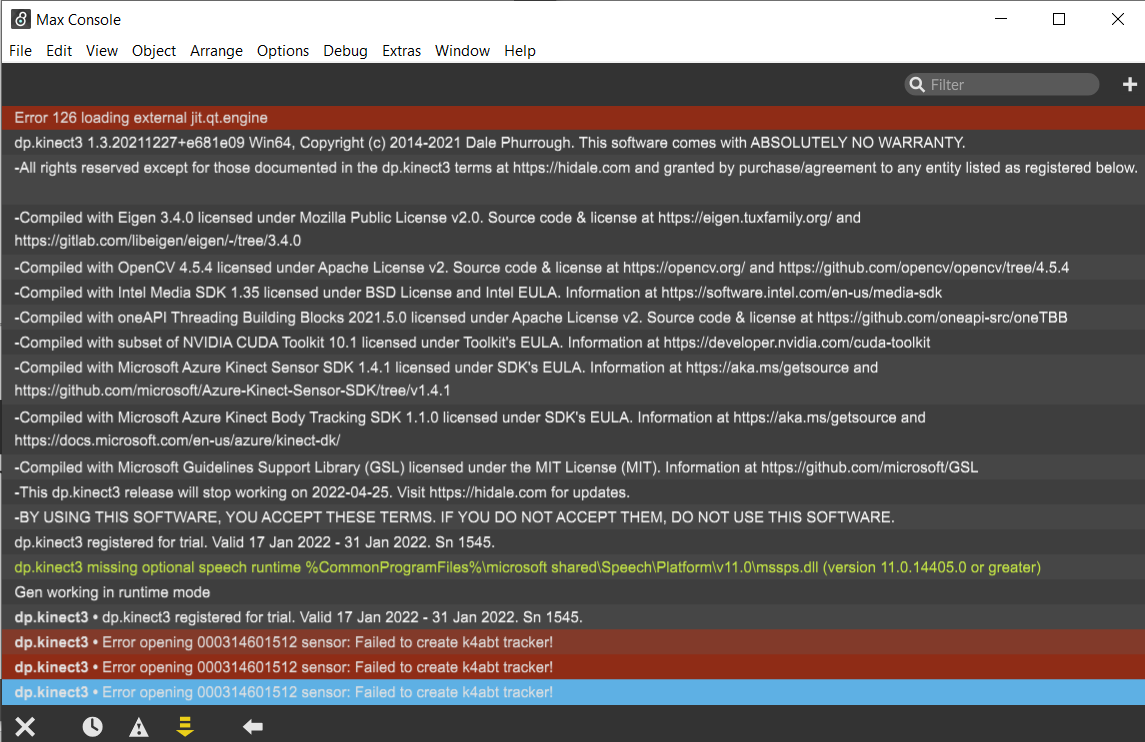This screenshot has height=742, width=1145.
Task: Select the NVIDIA CUDA Toolkit 10.1 line
Action: point(573,343)
